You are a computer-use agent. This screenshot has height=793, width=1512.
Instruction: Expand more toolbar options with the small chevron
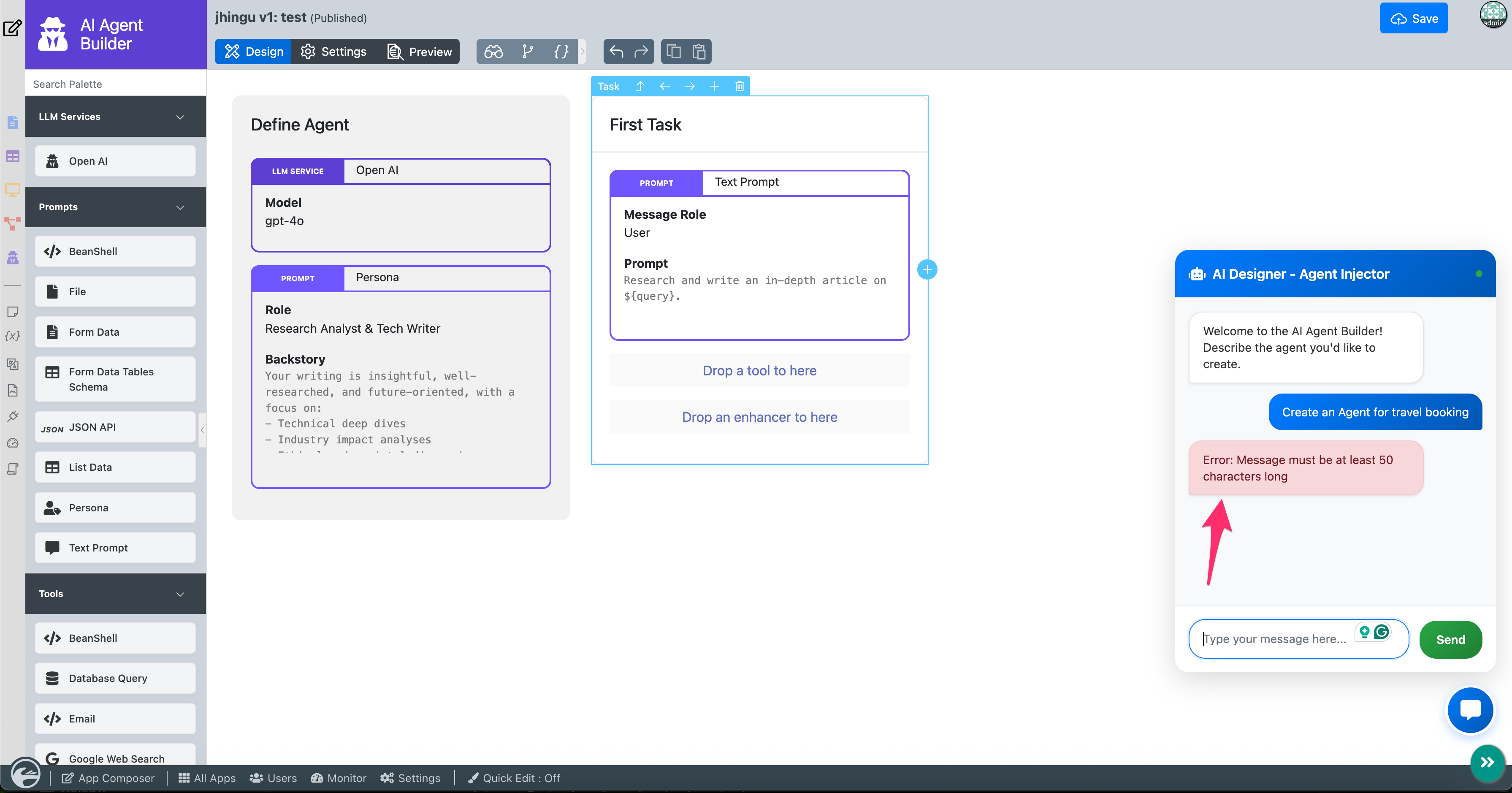583,52
